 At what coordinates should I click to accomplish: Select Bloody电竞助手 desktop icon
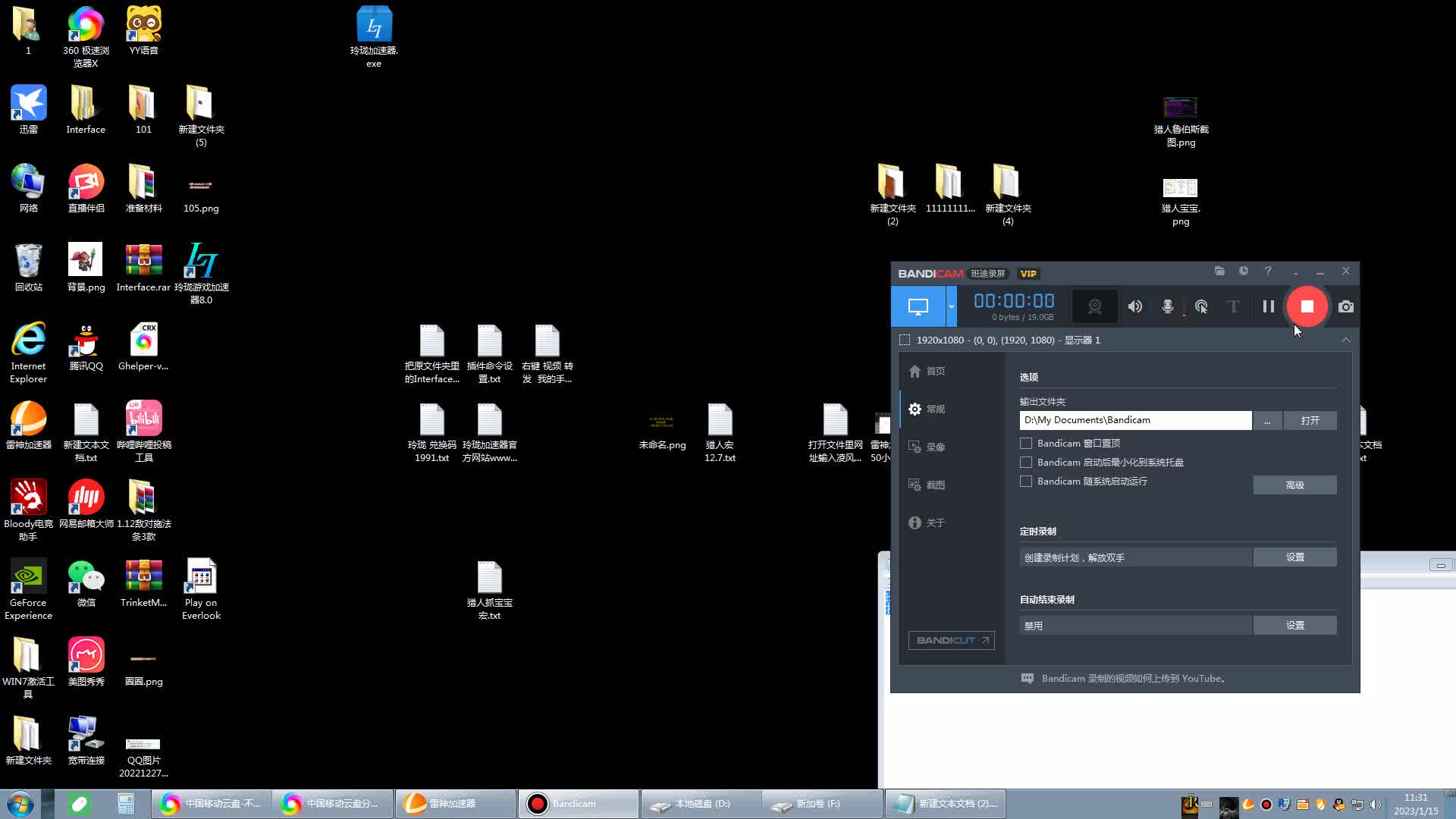(28, 510)
